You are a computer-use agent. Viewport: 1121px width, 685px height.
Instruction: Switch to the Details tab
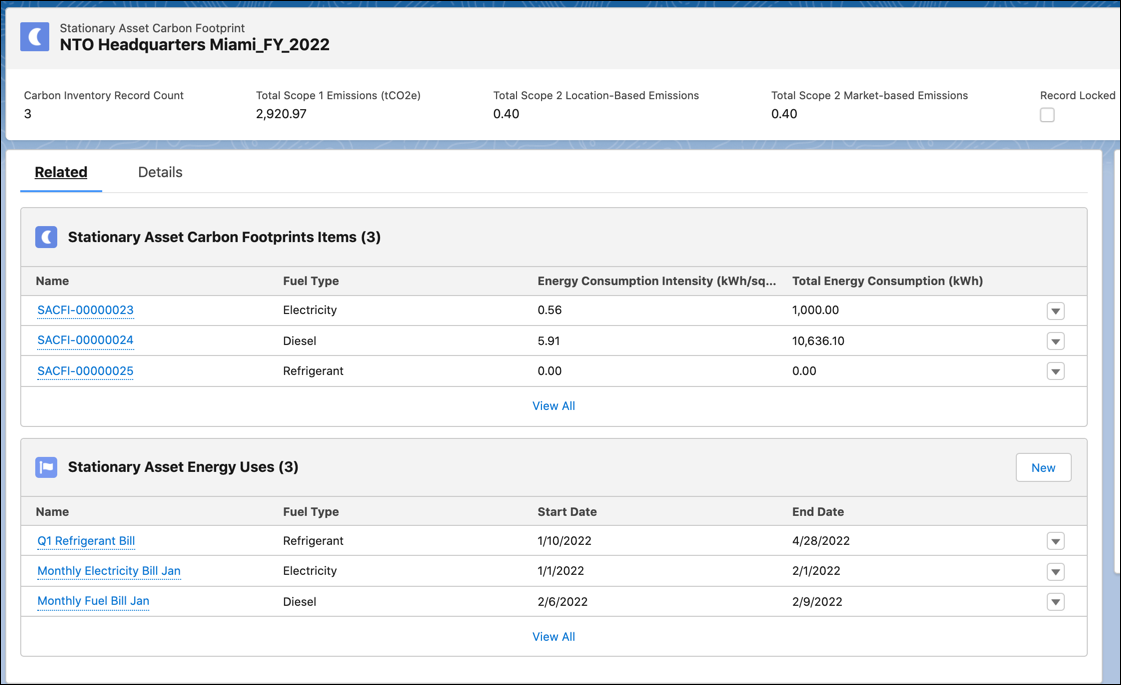click(x=159, y=171)
